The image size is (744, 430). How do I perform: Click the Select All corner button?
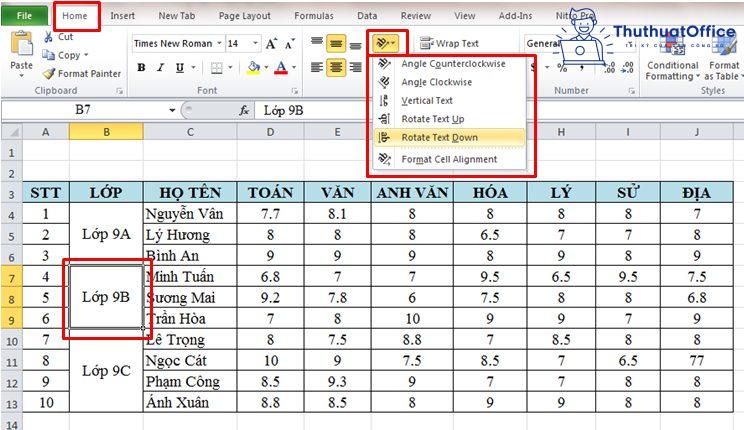point(12,131)
